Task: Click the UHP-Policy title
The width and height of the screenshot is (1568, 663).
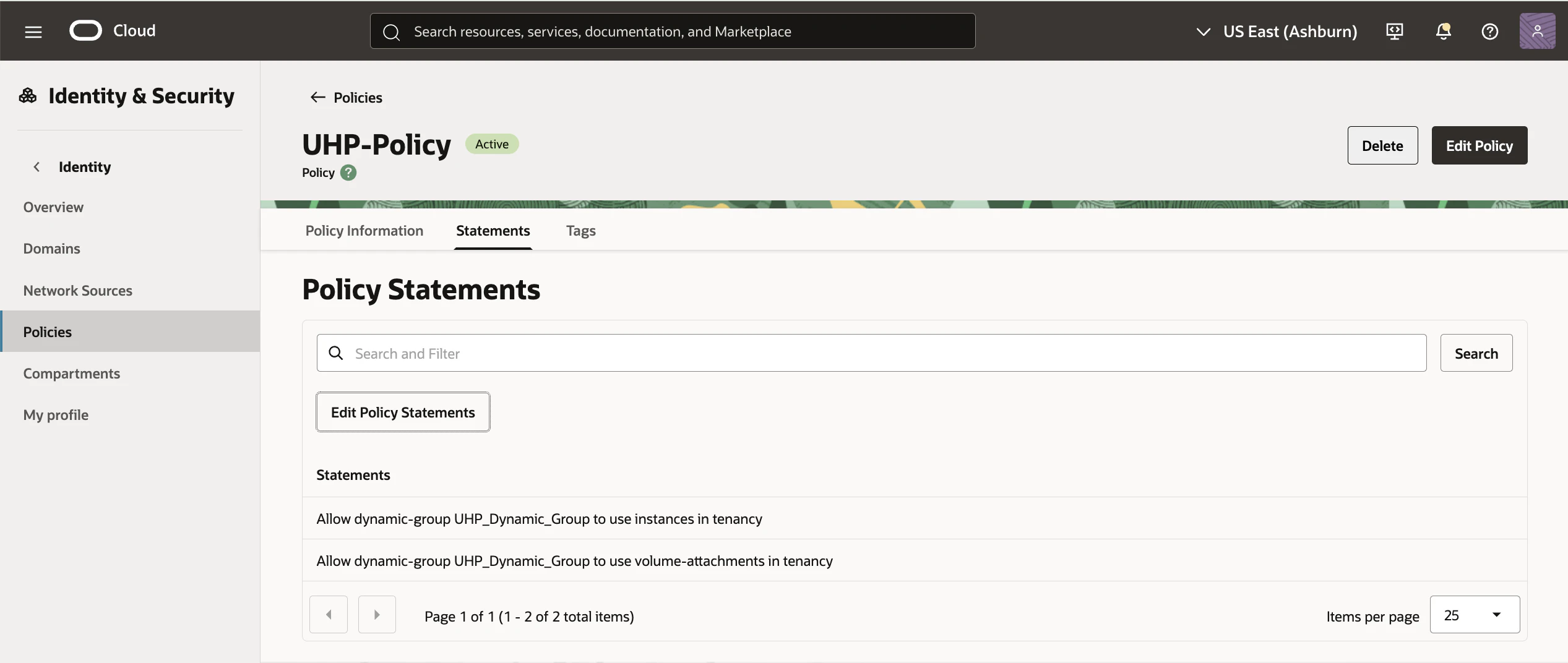Action: [x=377, y=145]
